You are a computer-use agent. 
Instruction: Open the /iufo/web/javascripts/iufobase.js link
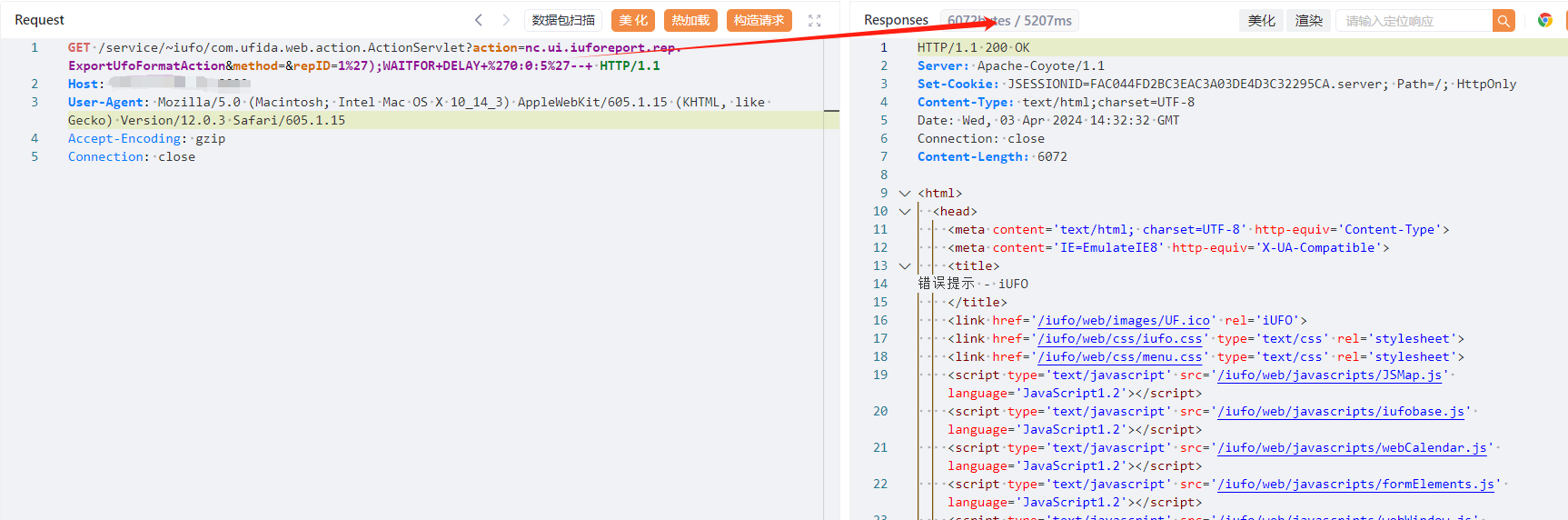(1341, 411)
